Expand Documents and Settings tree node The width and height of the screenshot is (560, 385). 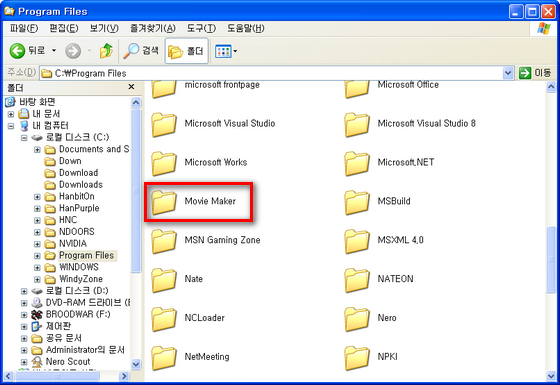(37, 150)
